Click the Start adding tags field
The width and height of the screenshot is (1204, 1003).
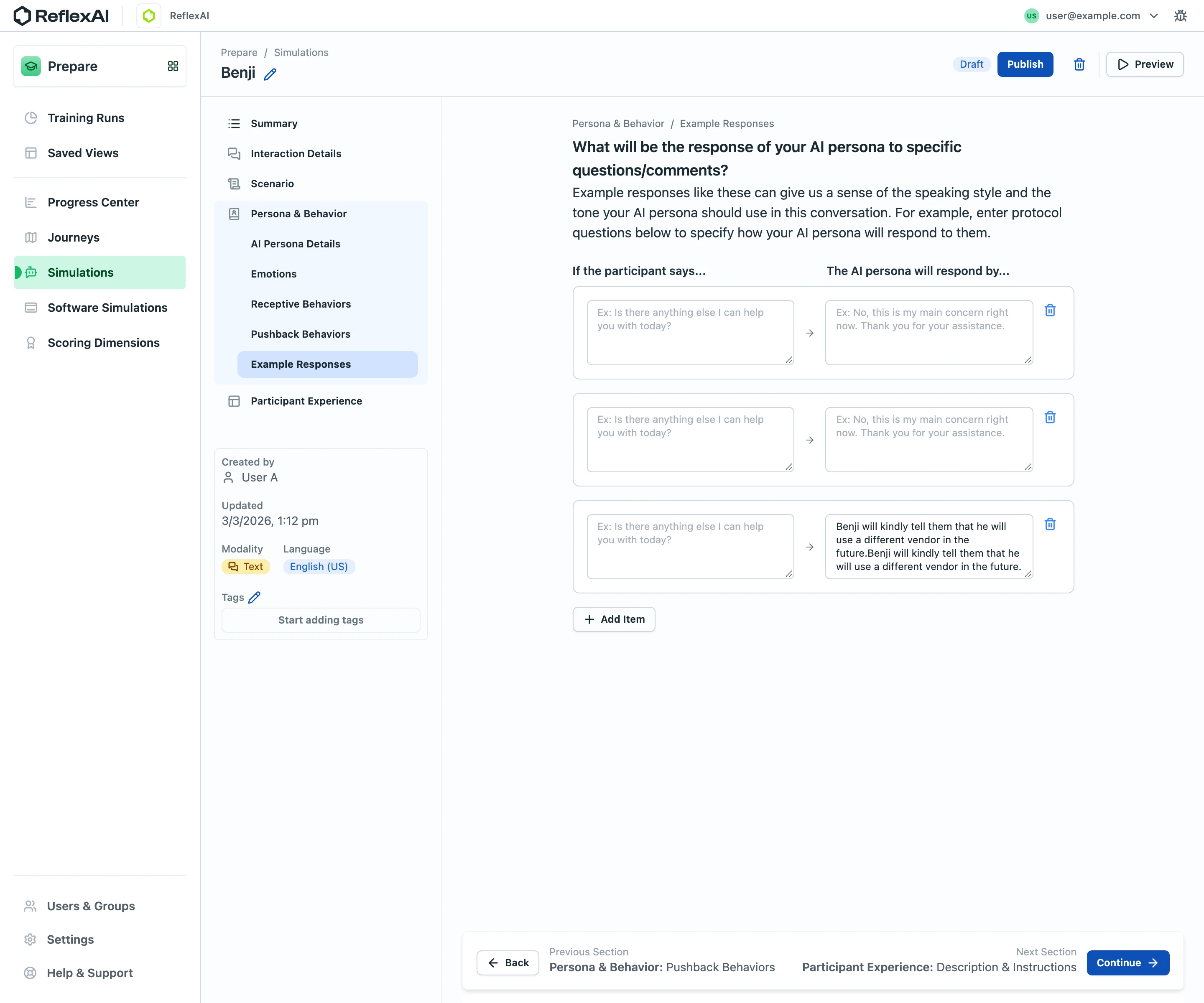coord(321,620)
